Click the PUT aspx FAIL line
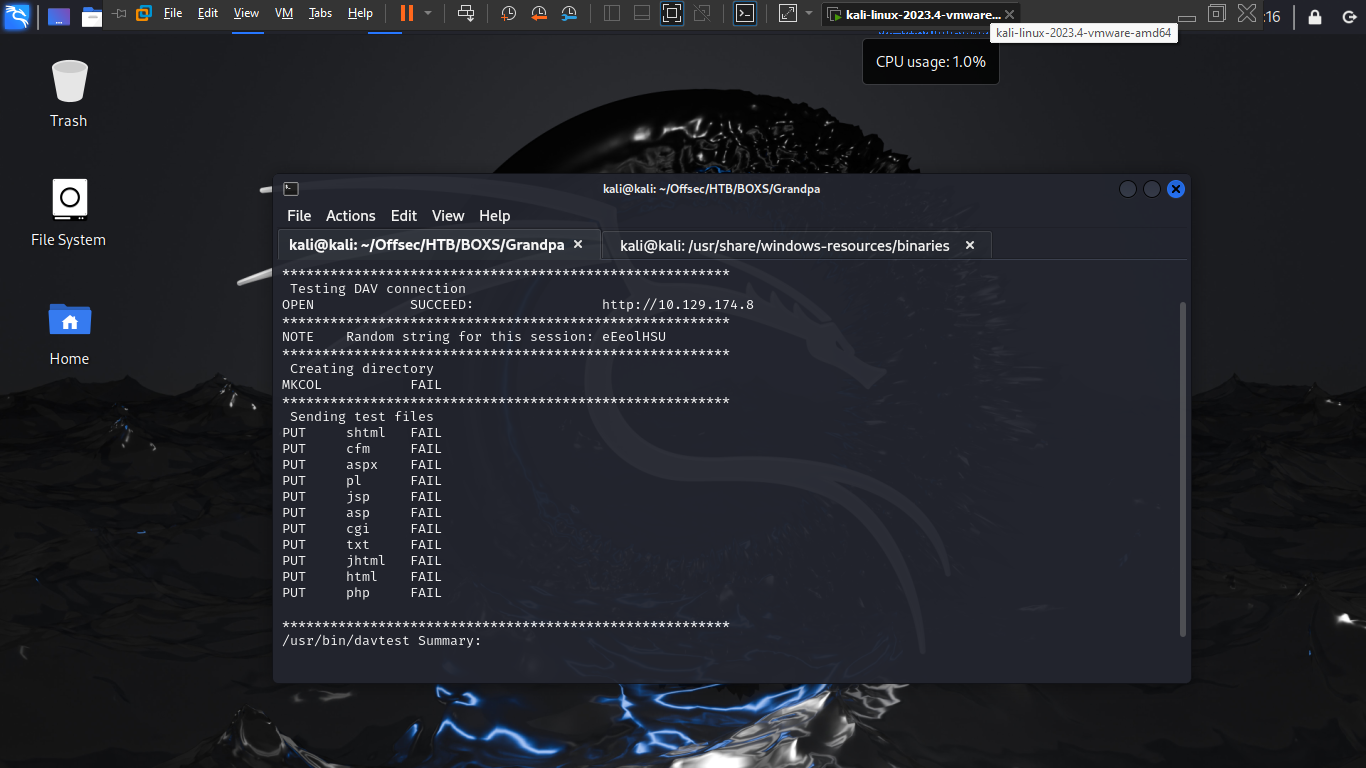This screenshot has height=768, width=1366. [x=362, y=465]
